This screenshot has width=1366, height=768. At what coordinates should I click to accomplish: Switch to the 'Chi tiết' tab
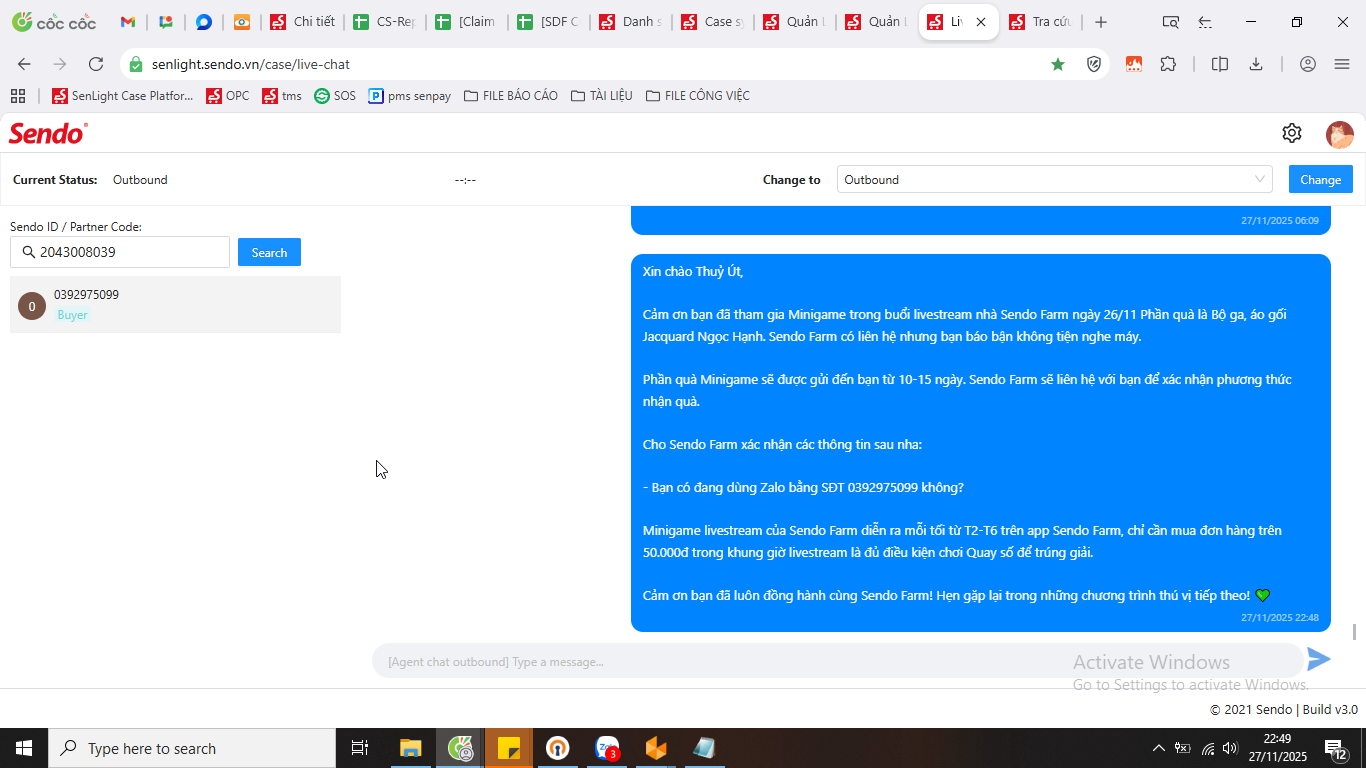point(303,22)
